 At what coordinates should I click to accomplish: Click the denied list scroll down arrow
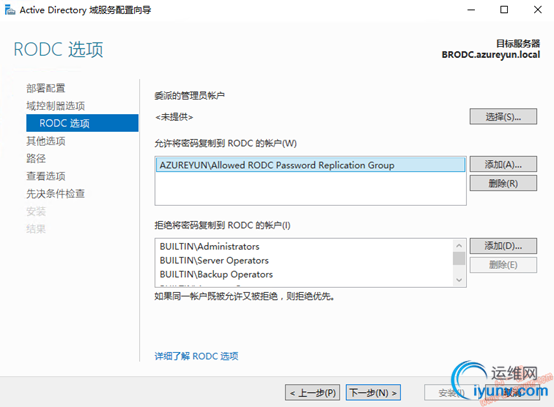click(x=459, y=280)
